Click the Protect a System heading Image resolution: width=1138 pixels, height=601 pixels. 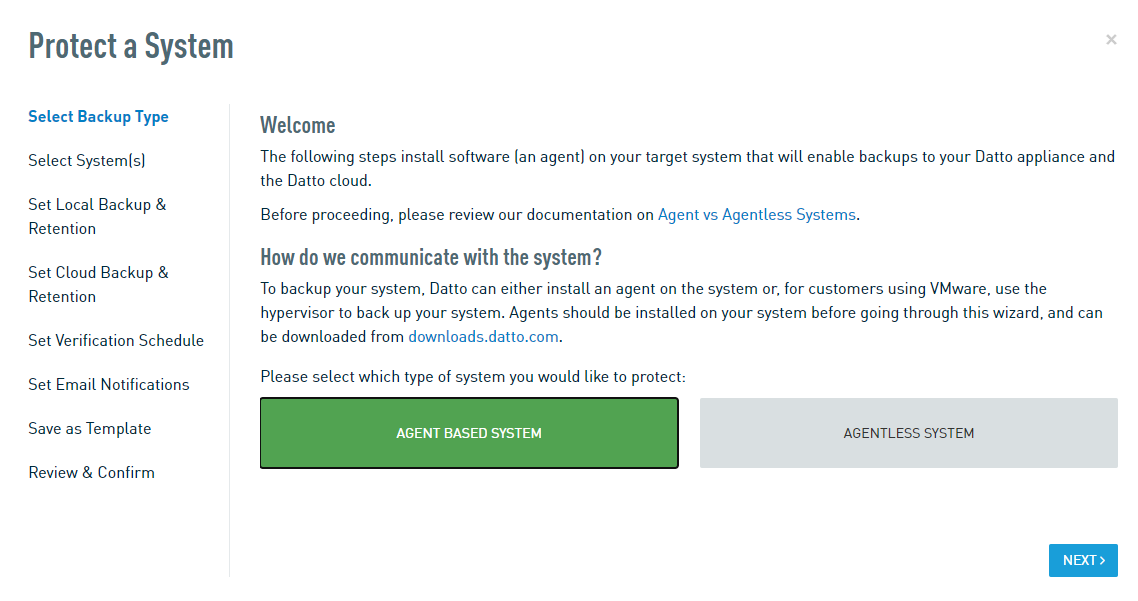tap(130, 46)
